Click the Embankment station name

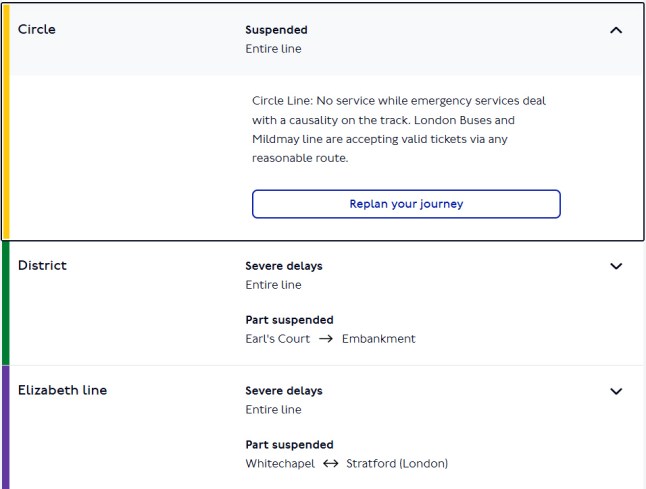(378, 339)
